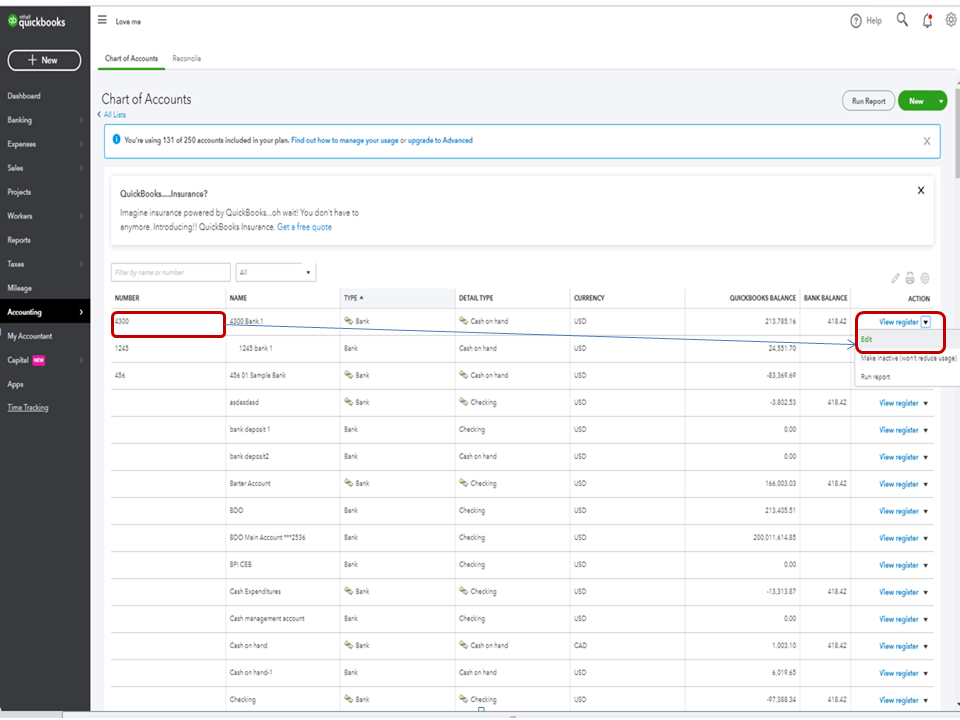Open the notifications bell icon
This screenshot has height=720, width=960.
[928, 20]
